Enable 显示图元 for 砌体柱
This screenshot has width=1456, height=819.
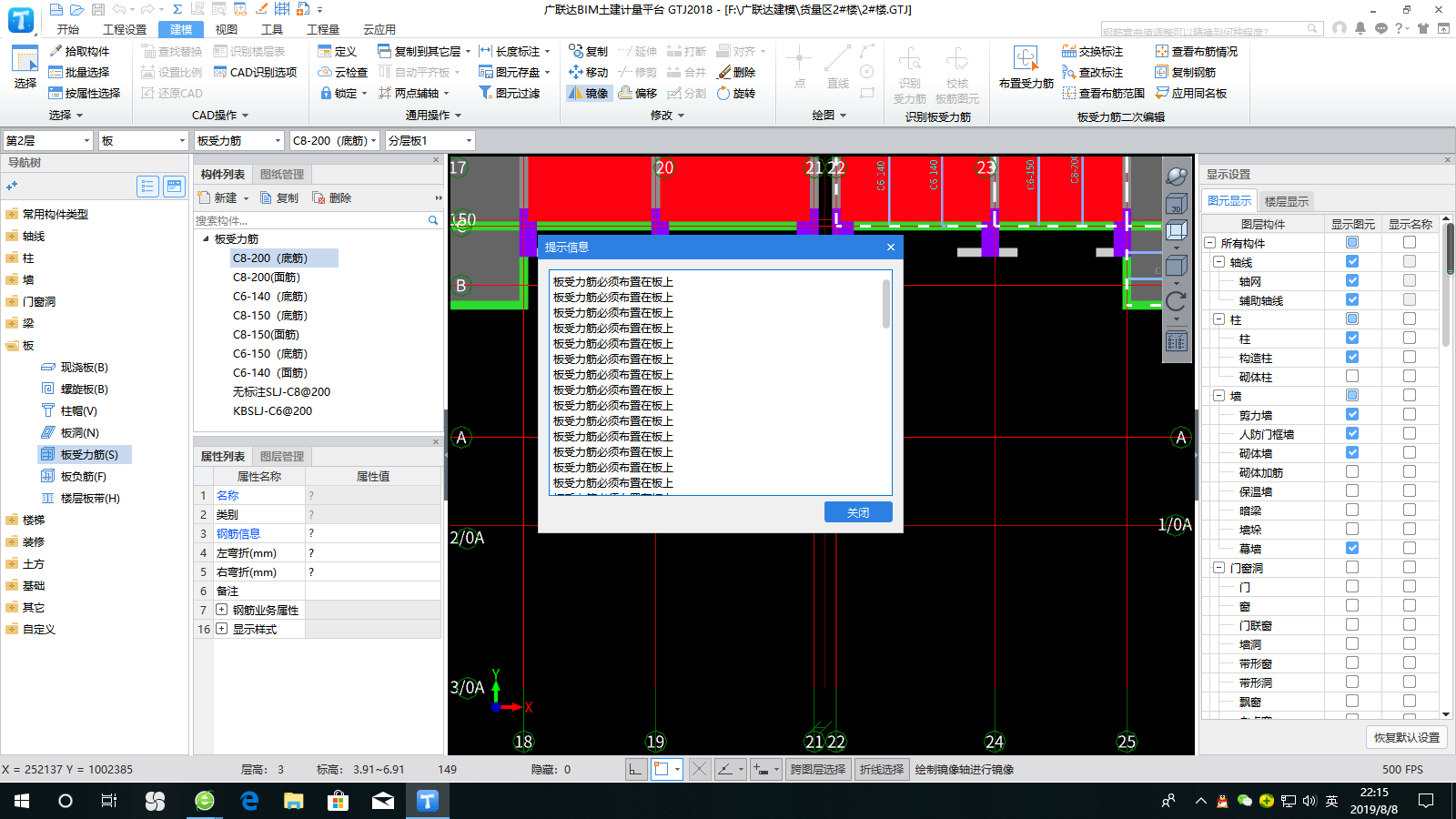(x=1352, y=376)
